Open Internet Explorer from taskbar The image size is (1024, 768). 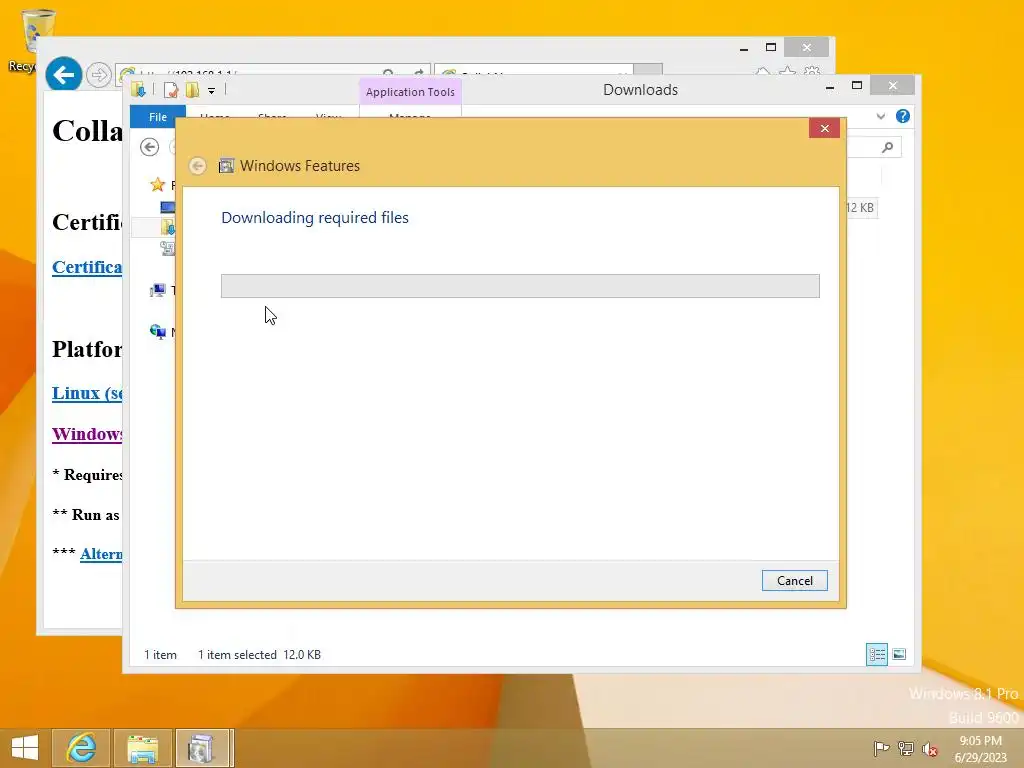(x=82, y=748)
